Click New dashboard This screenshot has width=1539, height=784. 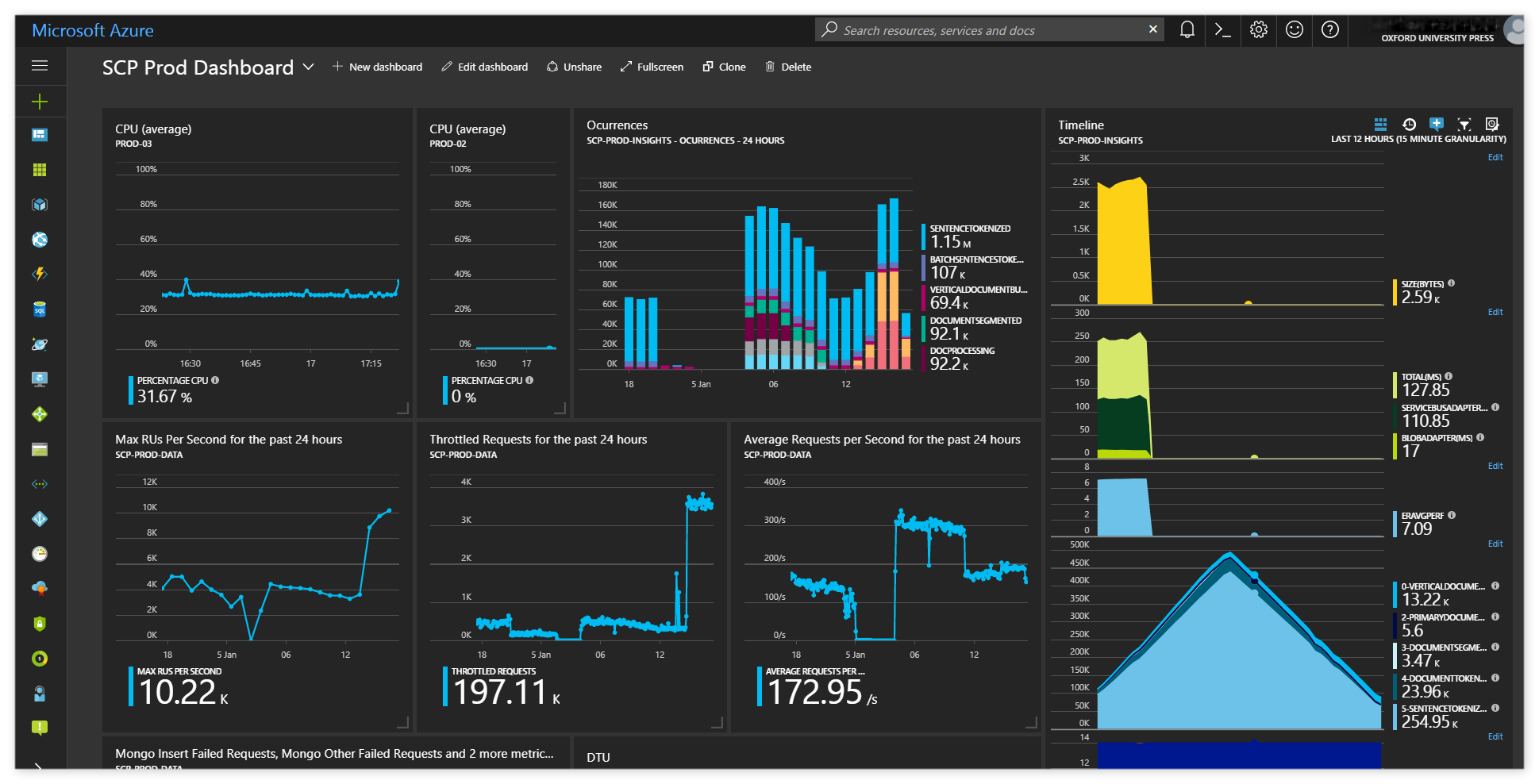(377, 67)
